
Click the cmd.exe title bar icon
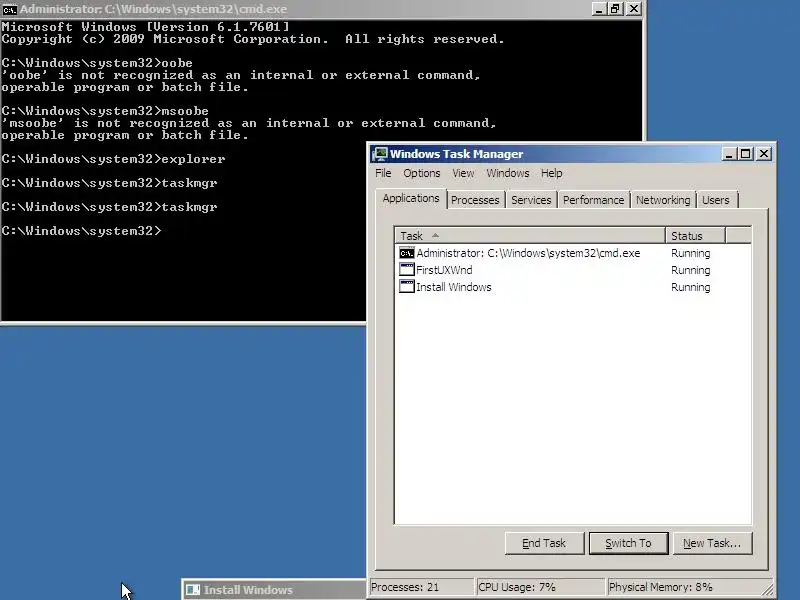(10, 9)
